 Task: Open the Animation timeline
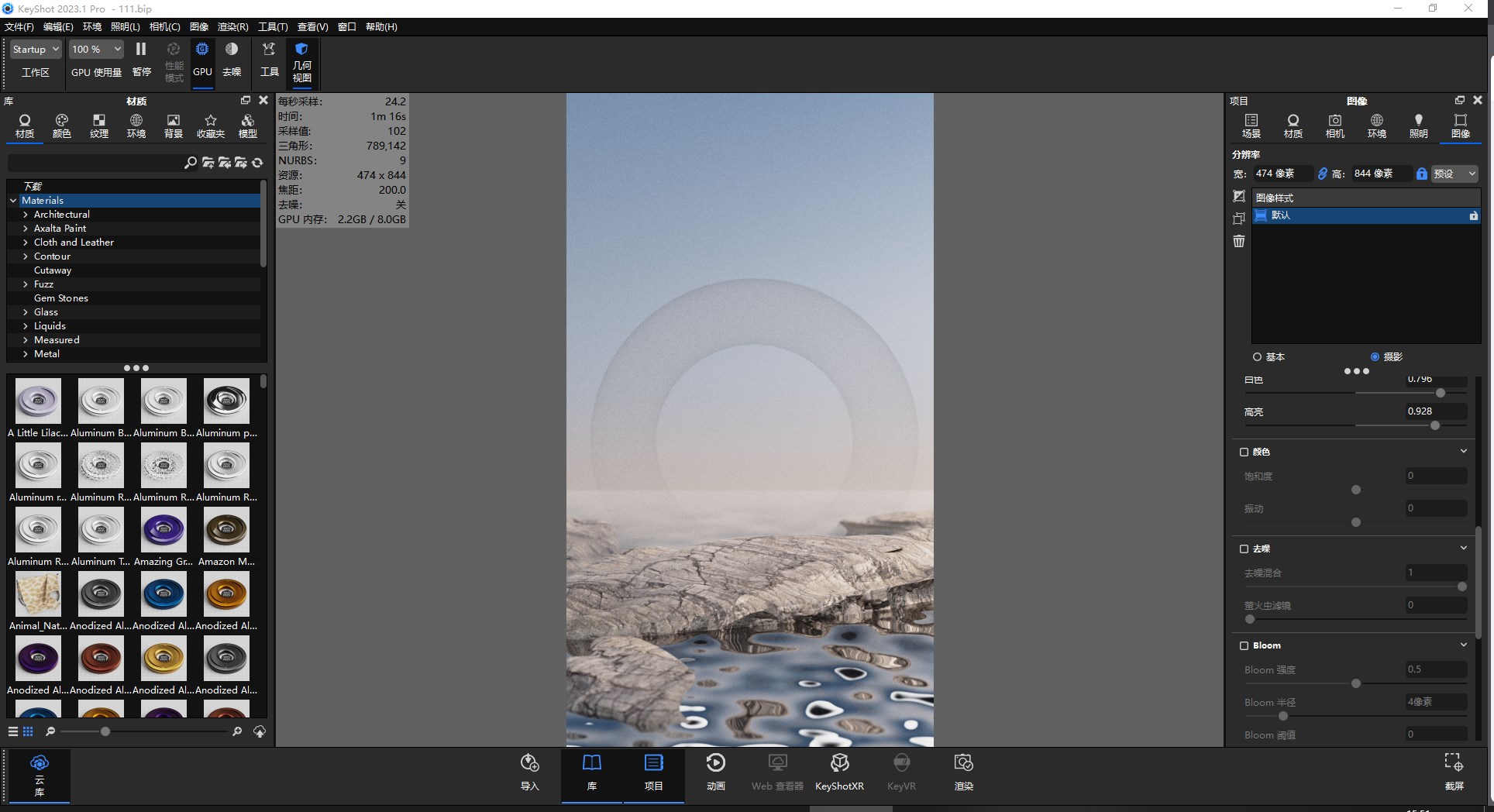coord(716,772)
